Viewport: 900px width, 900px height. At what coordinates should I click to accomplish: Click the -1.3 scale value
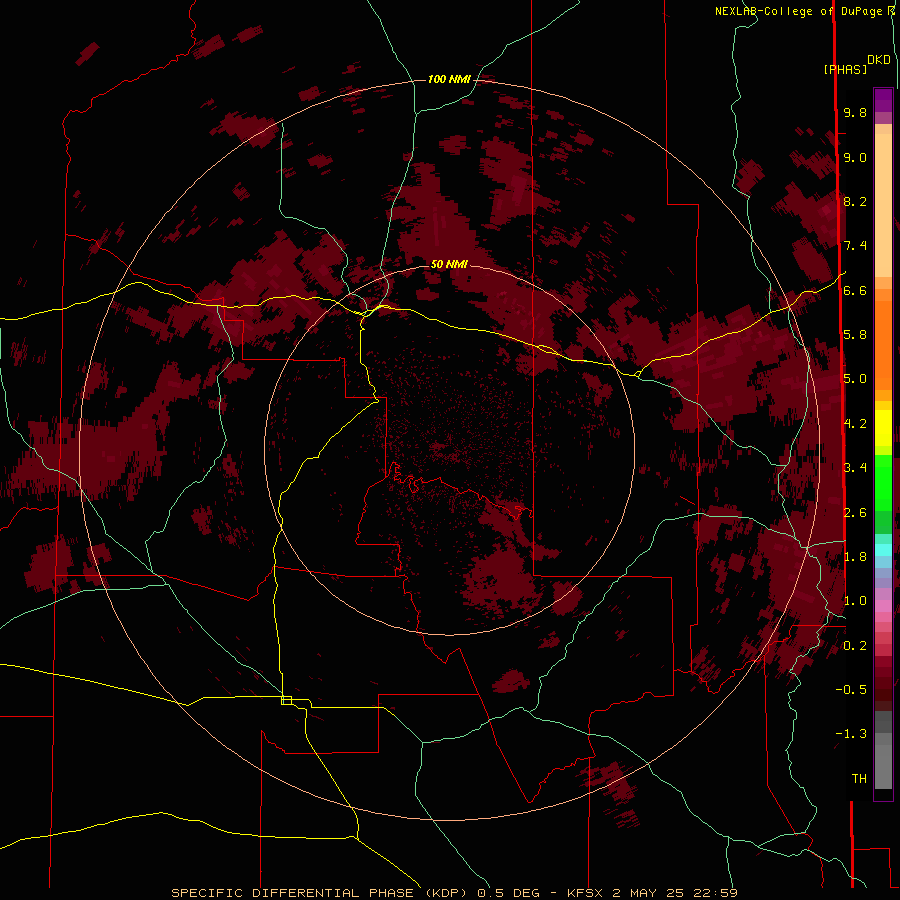[x=851, y=734]
